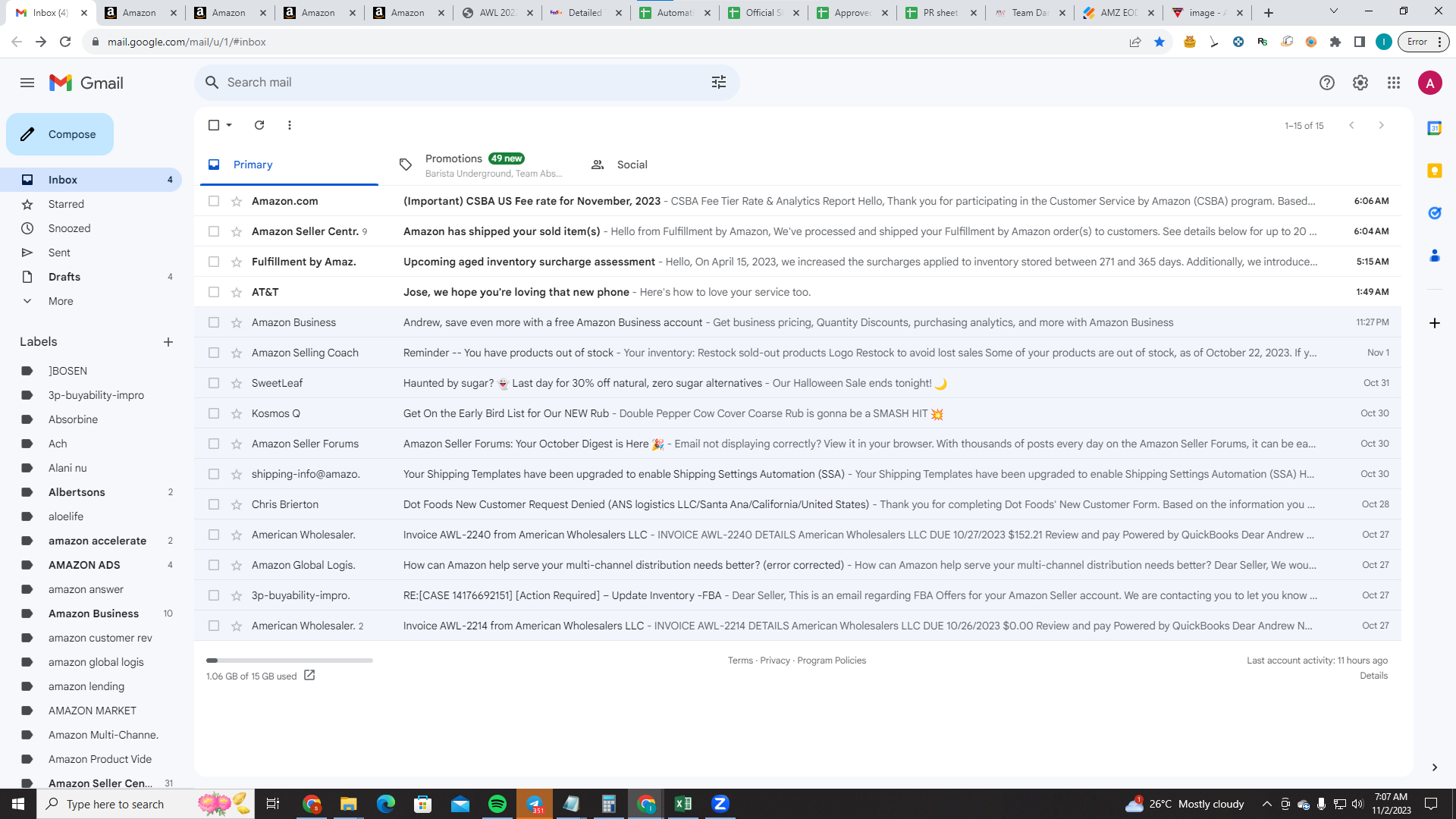The width and height of the screenshot is (1456, 819).
Task: Switch to the Primary tab
Action: [289, 165]
